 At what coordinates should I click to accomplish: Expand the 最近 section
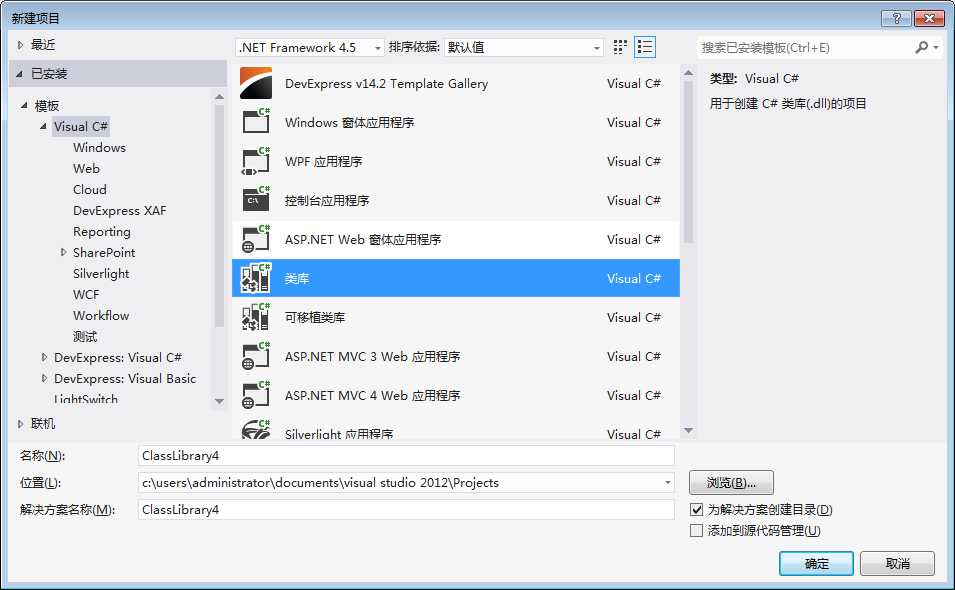click(21, 44)
